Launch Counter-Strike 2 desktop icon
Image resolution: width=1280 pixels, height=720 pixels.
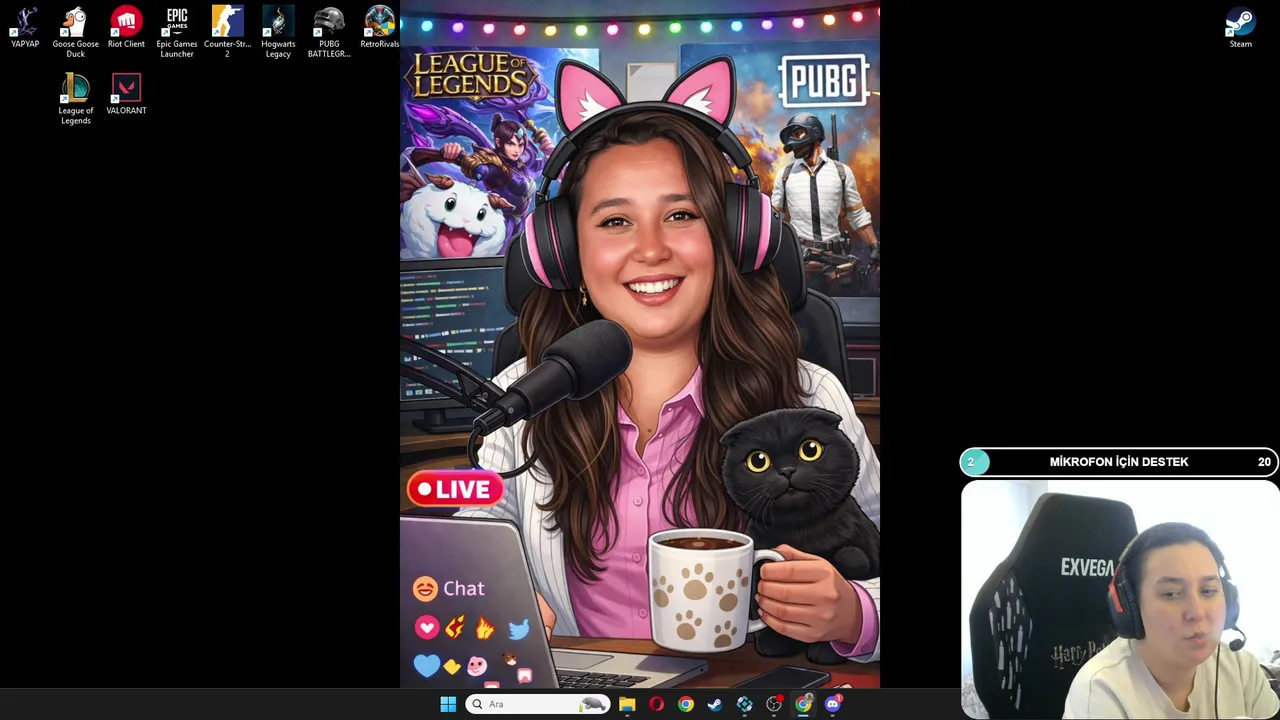[227, 32]
